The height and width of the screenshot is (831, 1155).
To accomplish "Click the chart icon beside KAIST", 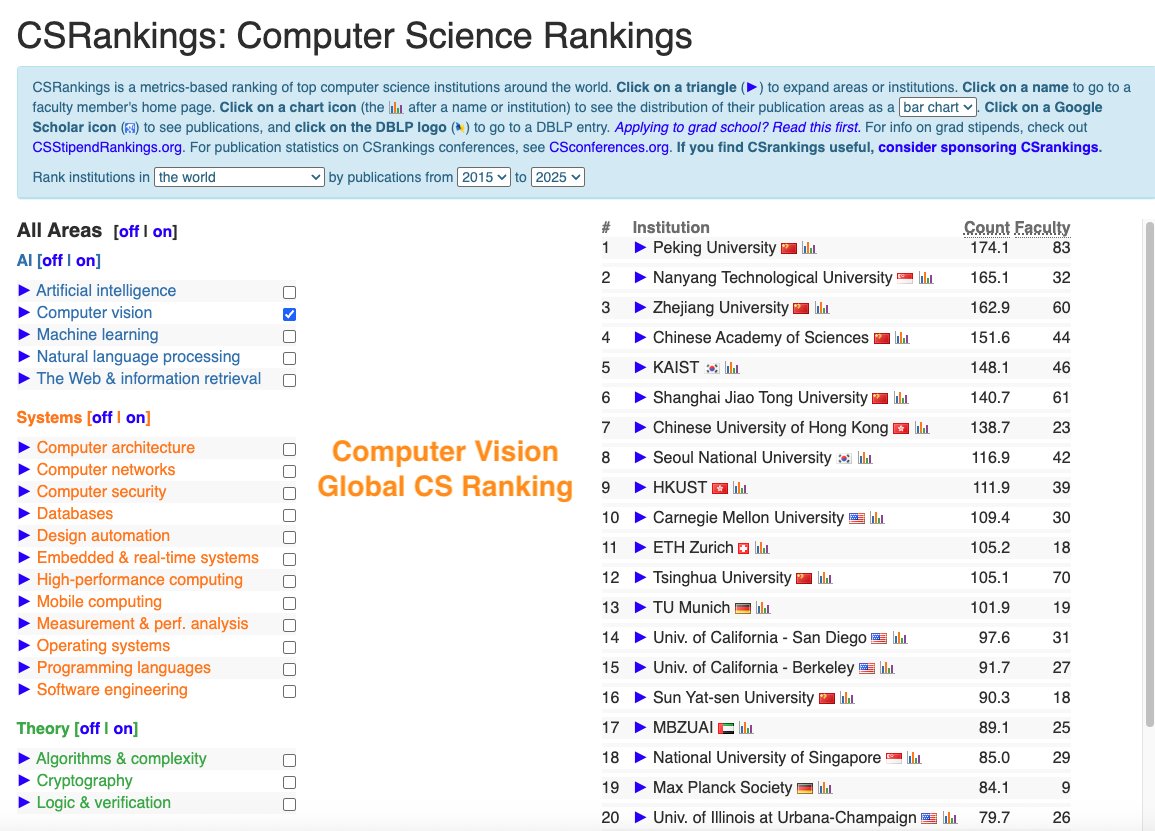I will [x=732, y=368].
